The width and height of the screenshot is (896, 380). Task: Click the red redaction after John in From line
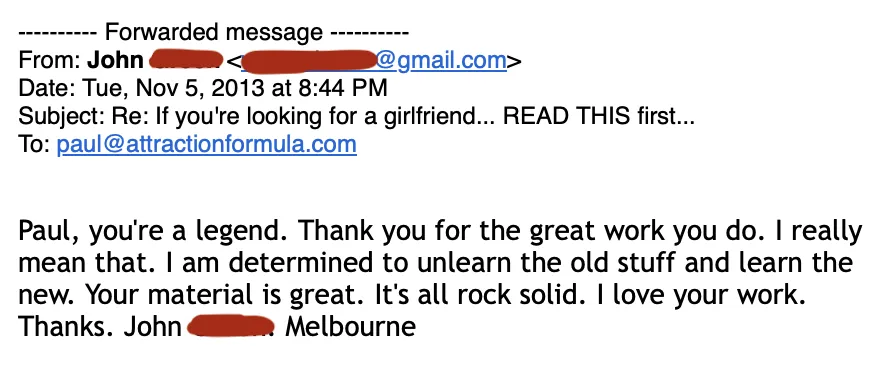point(185,59)
